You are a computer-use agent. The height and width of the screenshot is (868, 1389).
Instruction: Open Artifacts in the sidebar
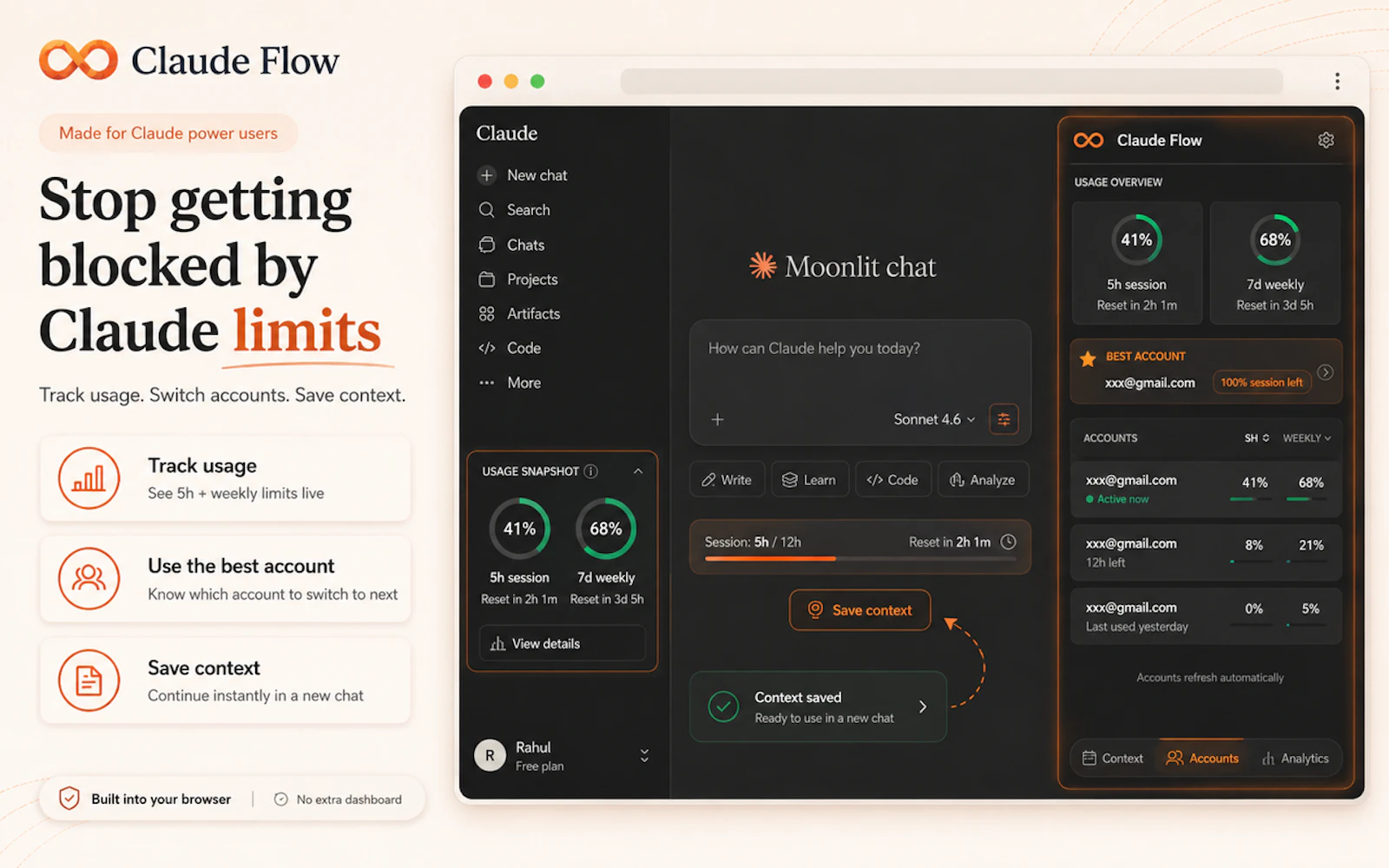(x=519, y=314)
